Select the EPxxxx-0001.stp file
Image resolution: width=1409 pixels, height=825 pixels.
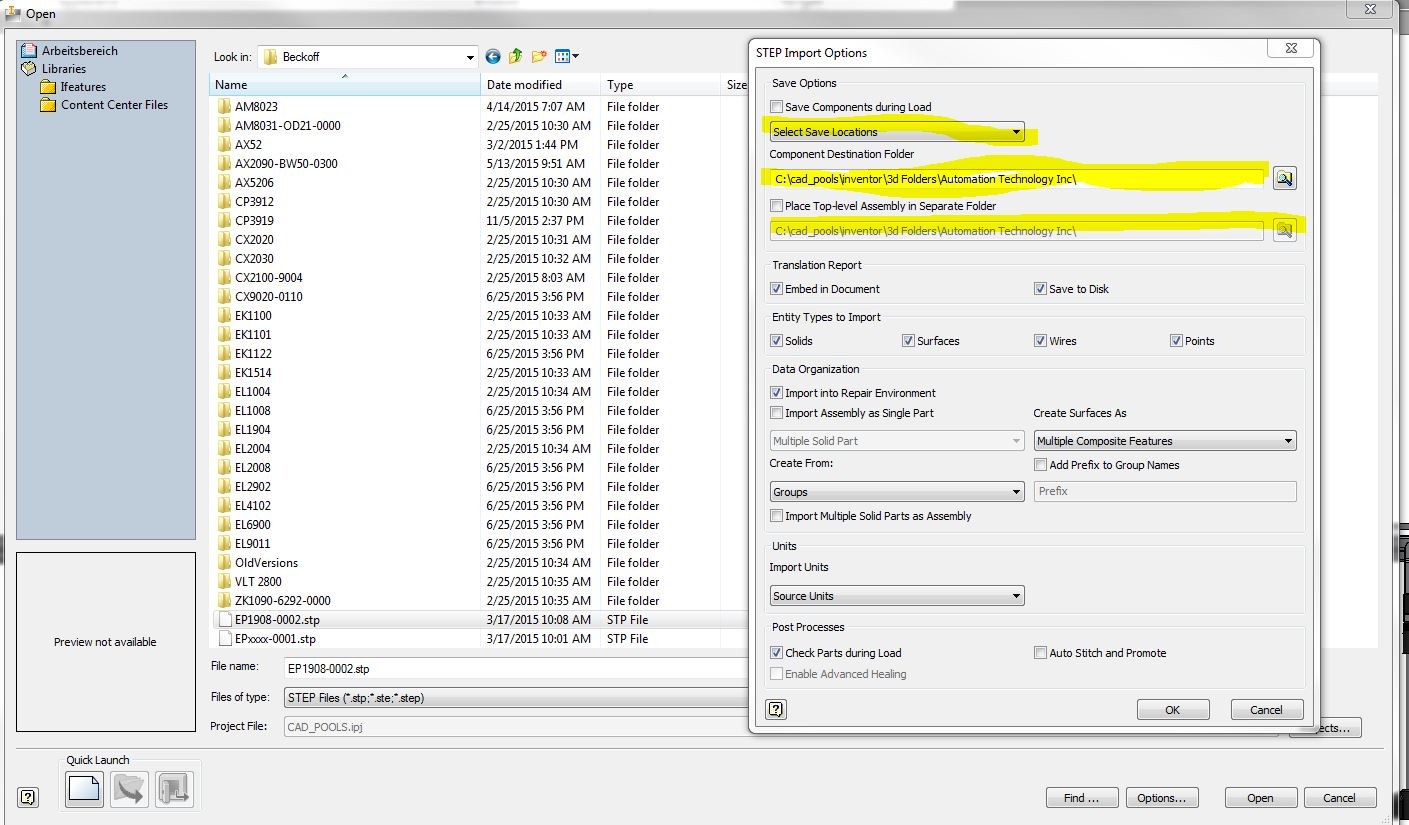coord(276,638)
